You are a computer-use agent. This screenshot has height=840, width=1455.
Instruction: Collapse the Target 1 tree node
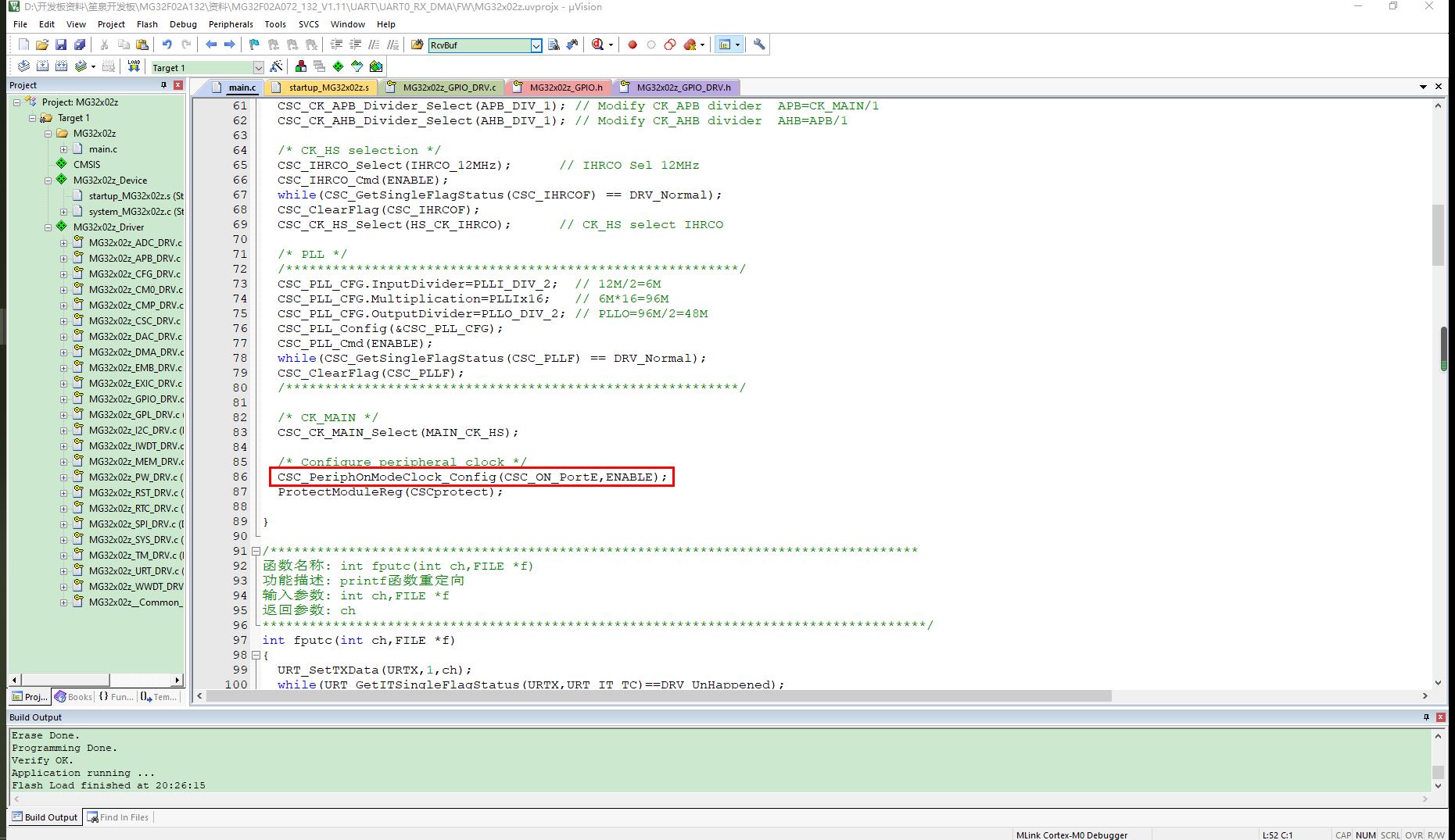32,118
